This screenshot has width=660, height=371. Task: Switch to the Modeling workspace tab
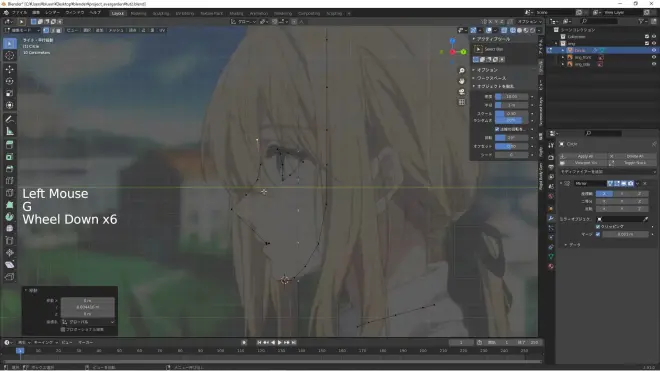(x=138, y=13)
